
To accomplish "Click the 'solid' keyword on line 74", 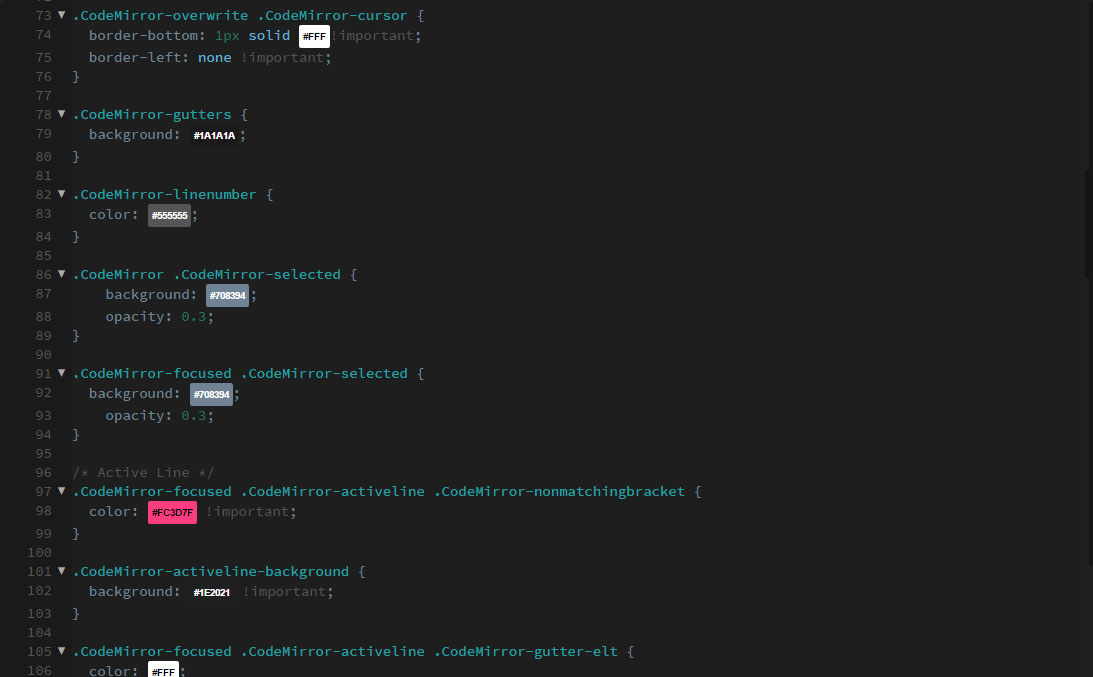I will click(x=269, y=36).
